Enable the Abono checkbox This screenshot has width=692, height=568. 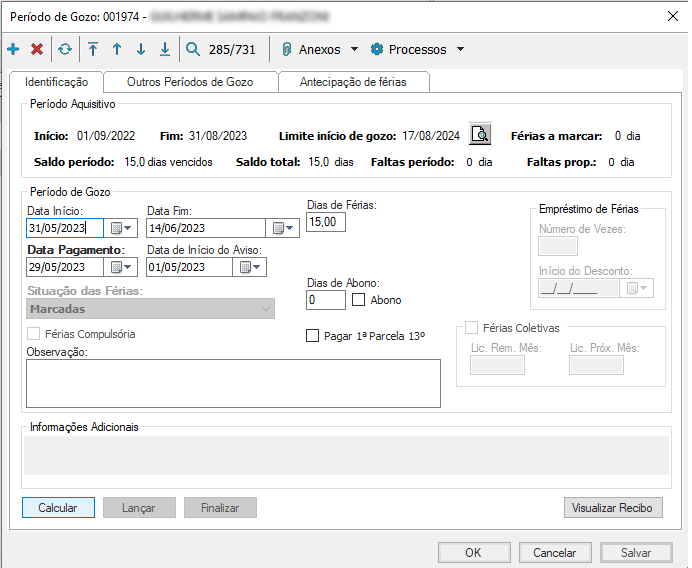click(x=359, y=300)
